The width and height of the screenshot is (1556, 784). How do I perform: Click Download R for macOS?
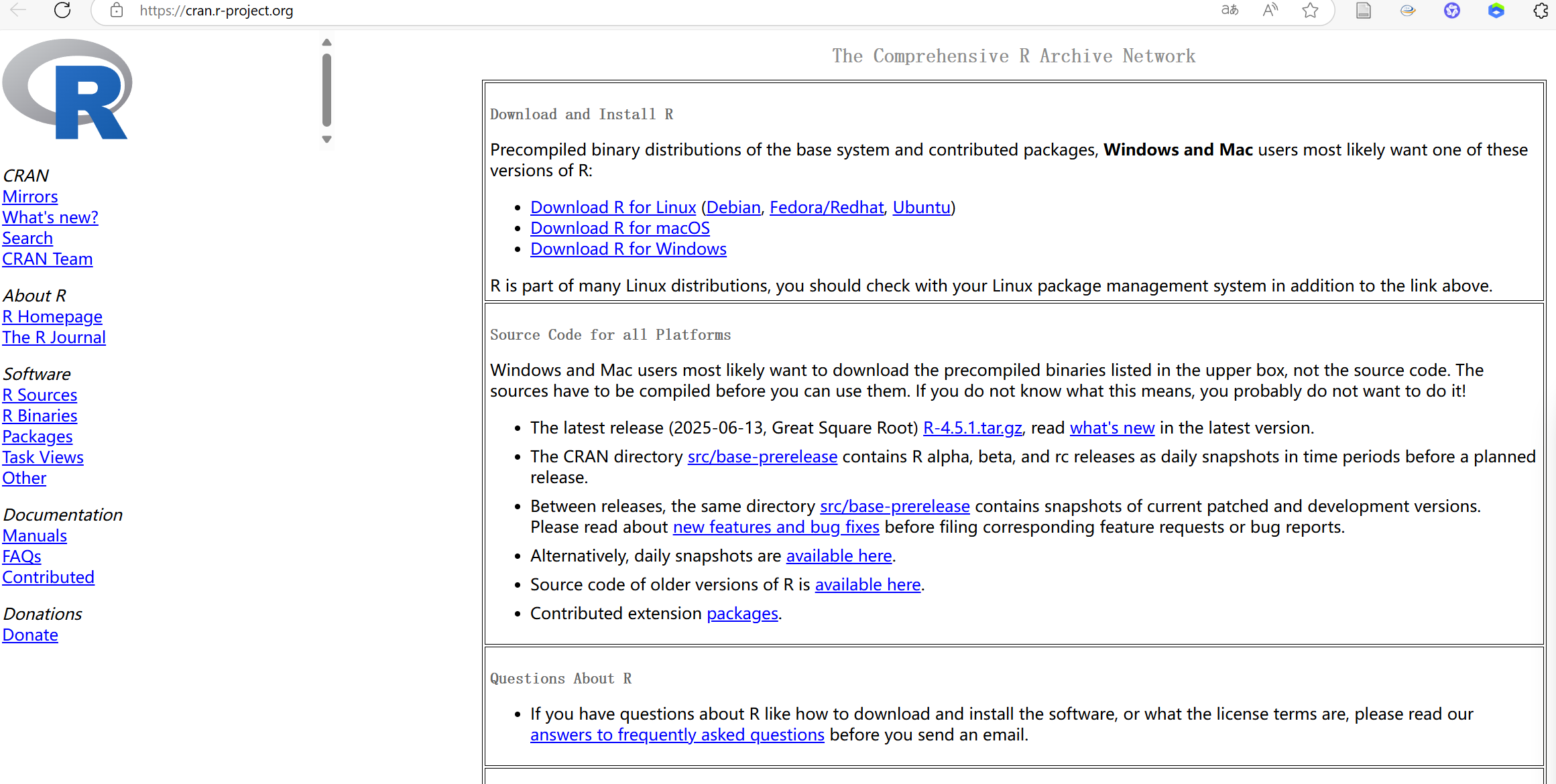[x=620, y=228]
